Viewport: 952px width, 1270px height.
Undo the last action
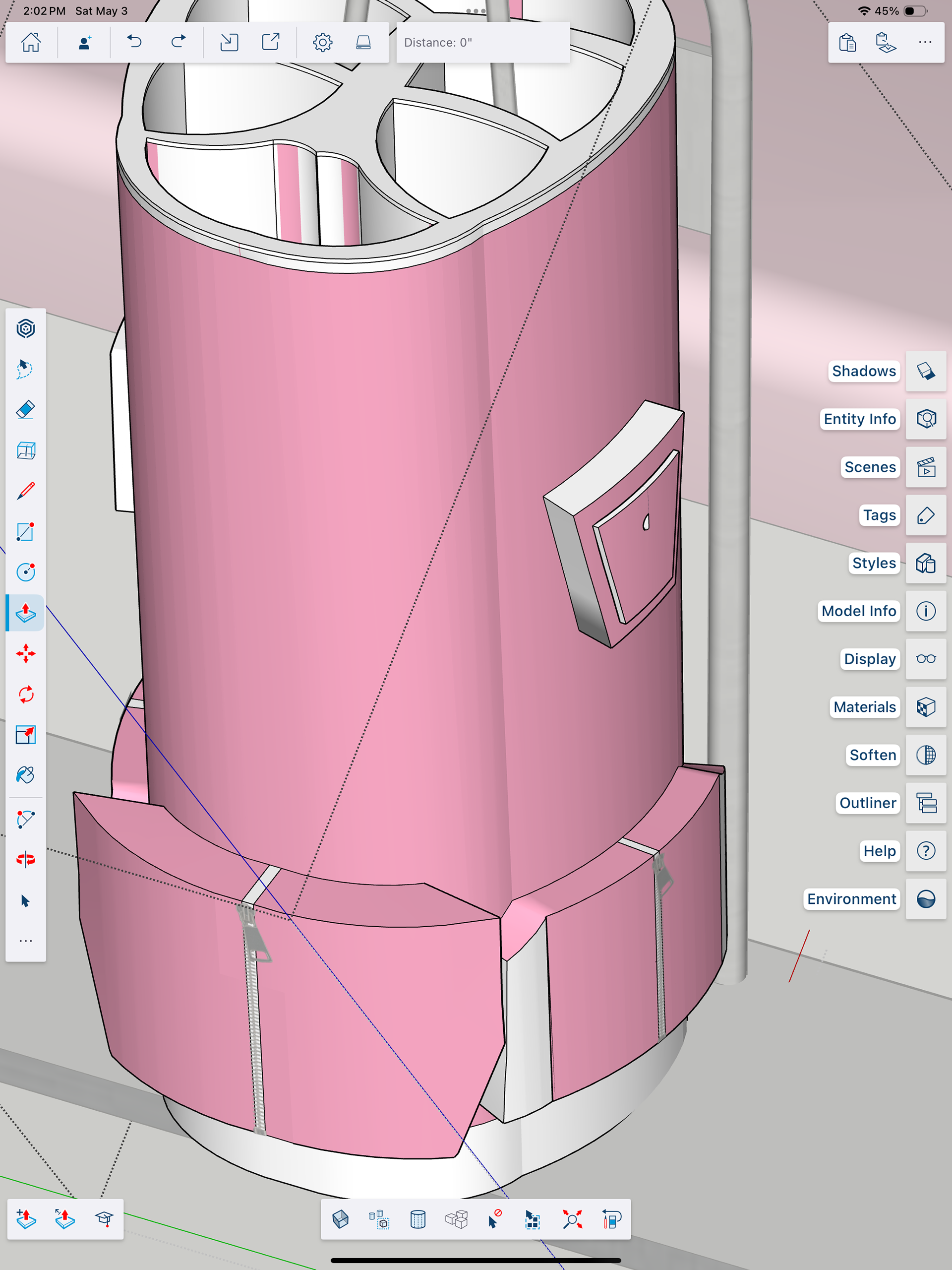(x=134, y=43)
